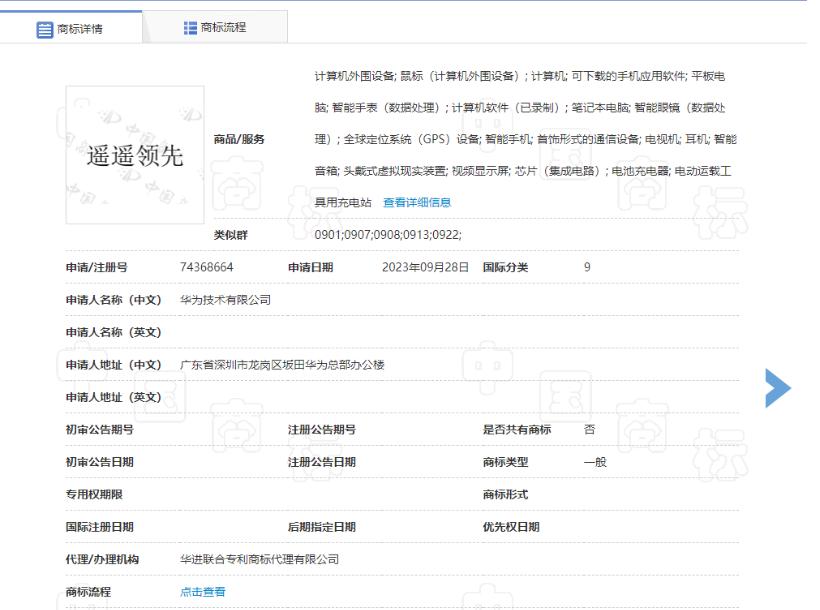The width and height of the screenshot is (820, 610).
Task: Click the 是否共有商标 label
Action: pos(517,430)
